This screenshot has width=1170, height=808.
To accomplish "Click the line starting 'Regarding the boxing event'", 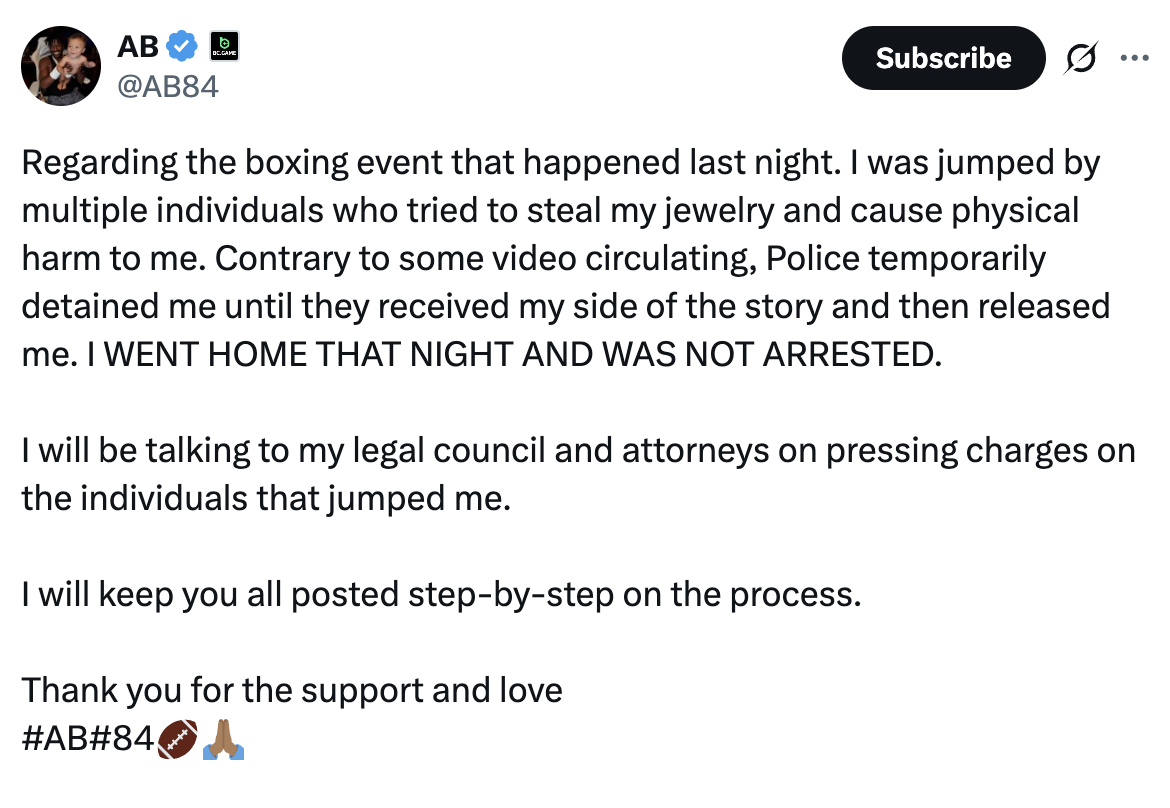I will click(560, 163).
